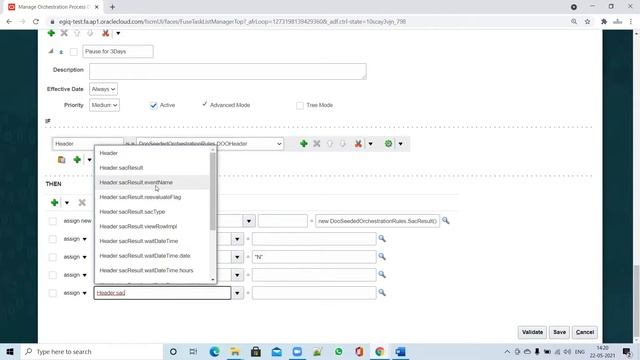Open a new browser tab with plus icon
Image resolution: width=640 pixels, height=360 pixels.
click(x=112, y=7)
